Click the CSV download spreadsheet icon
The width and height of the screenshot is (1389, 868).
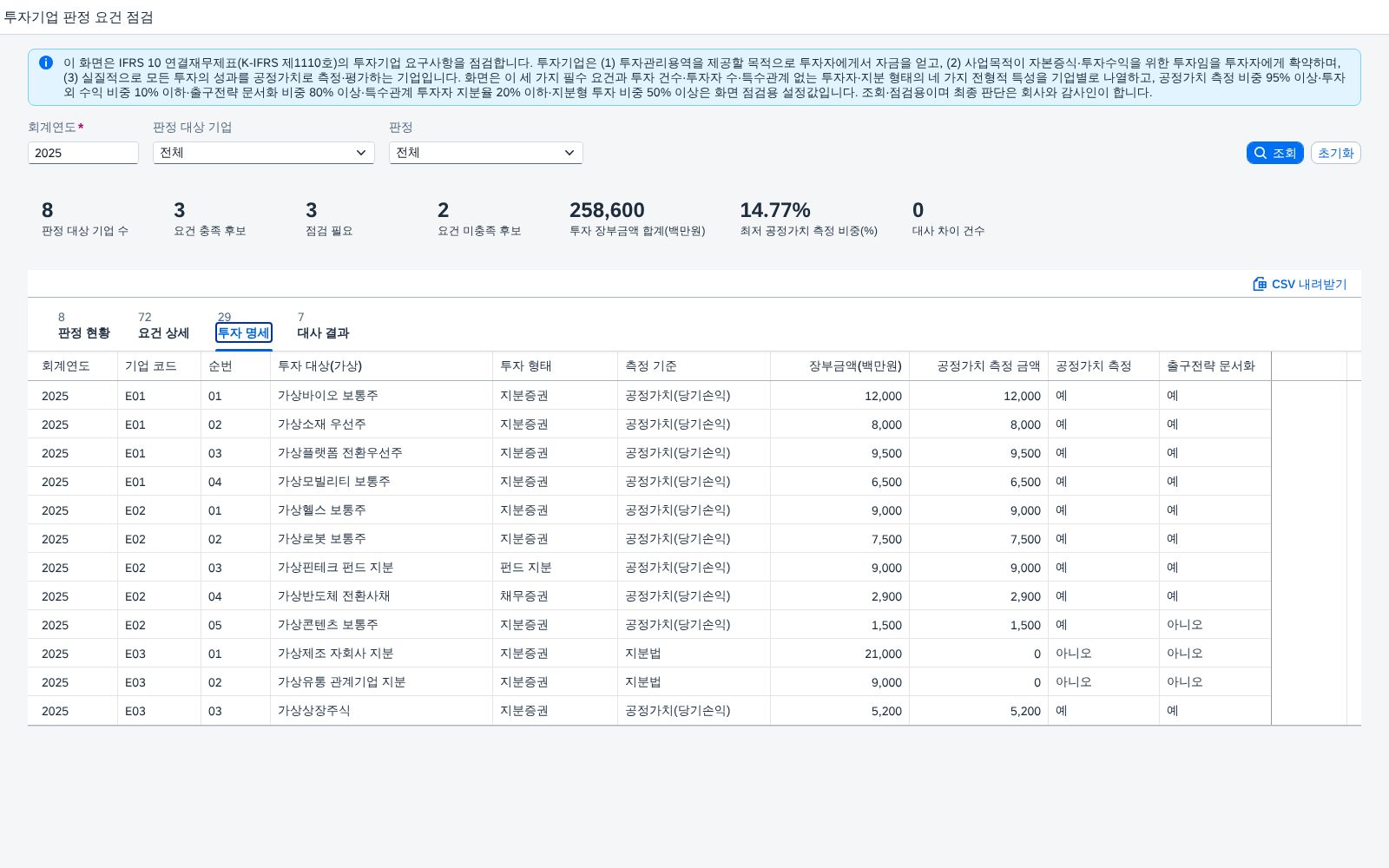point(1260,284)
